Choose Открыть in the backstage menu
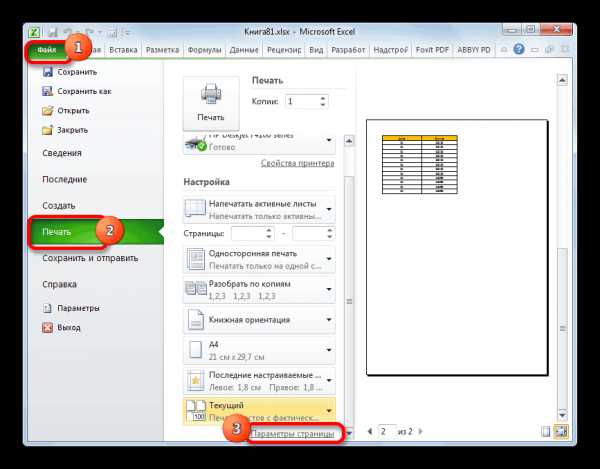The height and width of the screenshot is (469, 600). pyautogui.click(x=66, y=111)
